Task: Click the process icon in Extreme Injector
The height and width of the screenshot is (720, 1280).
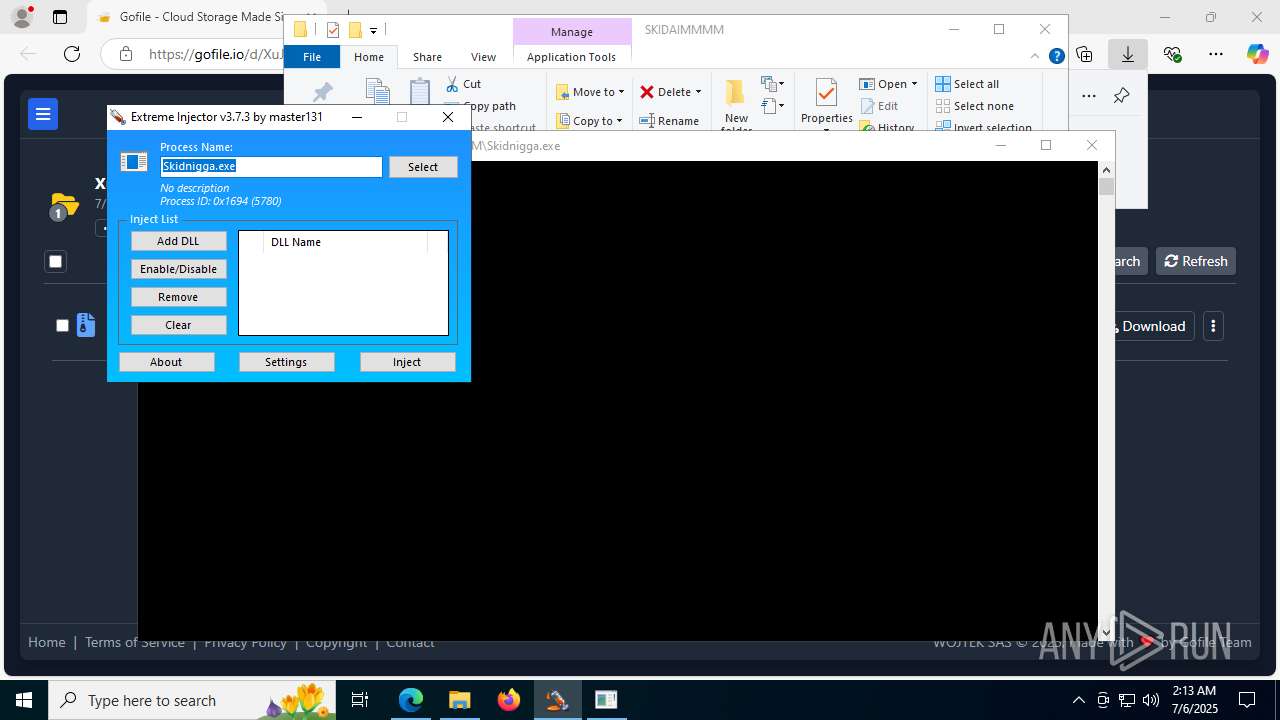Action: click(134, 162)
